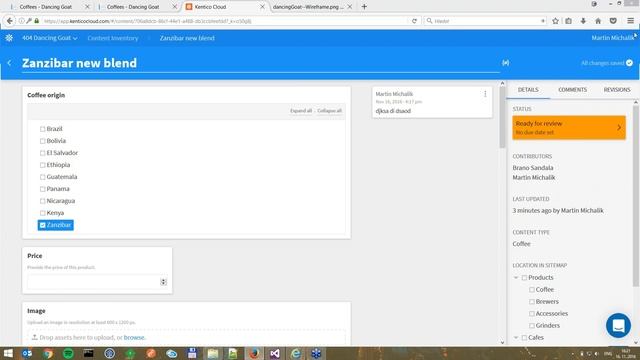
Task: Open the Revisions tab
Action: (617, 89)
